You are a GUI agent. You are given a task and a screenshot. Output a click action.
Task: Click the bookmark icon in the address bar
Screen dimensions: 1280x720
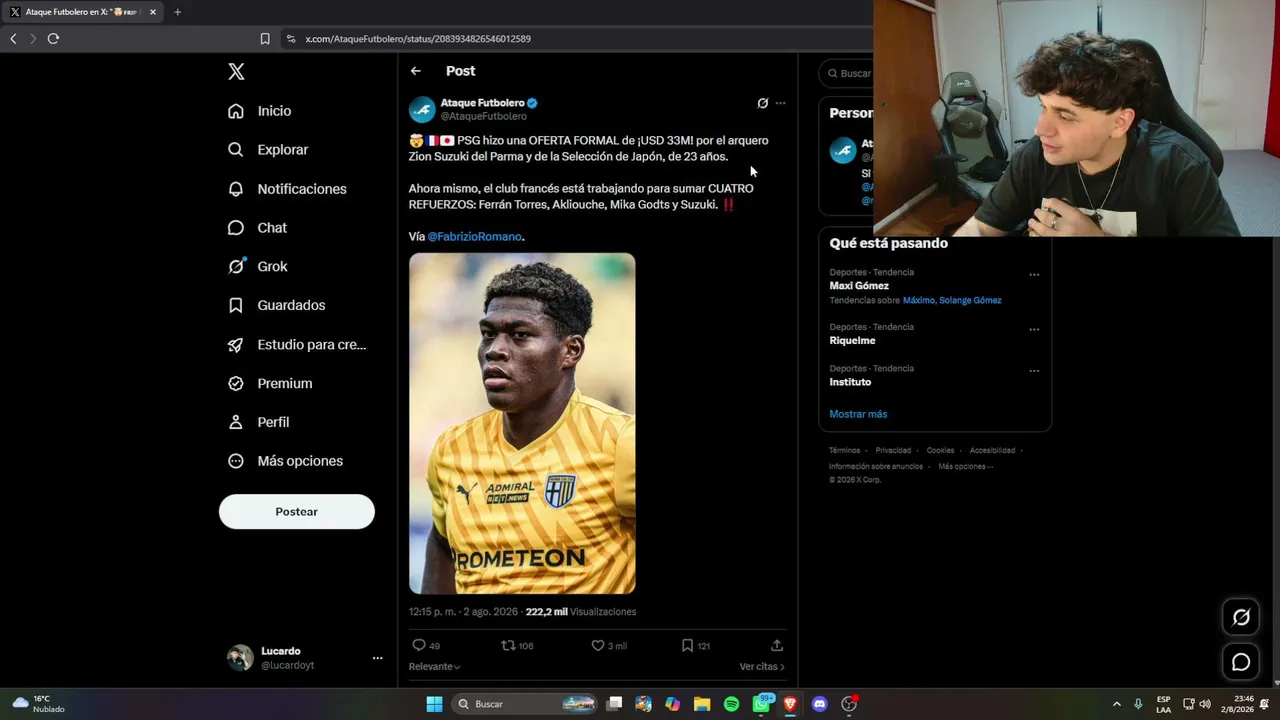click(265, 39)
